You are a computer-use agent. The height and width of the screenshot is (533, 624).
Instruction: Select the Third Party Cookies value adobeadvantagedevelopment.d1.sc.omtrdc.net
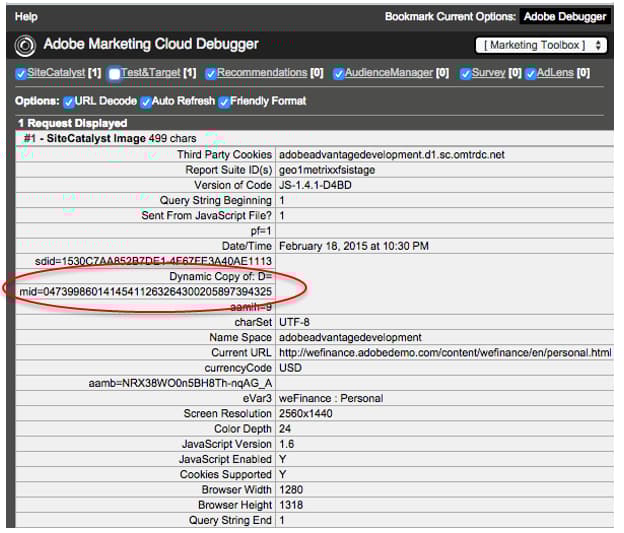coord(392,154)
